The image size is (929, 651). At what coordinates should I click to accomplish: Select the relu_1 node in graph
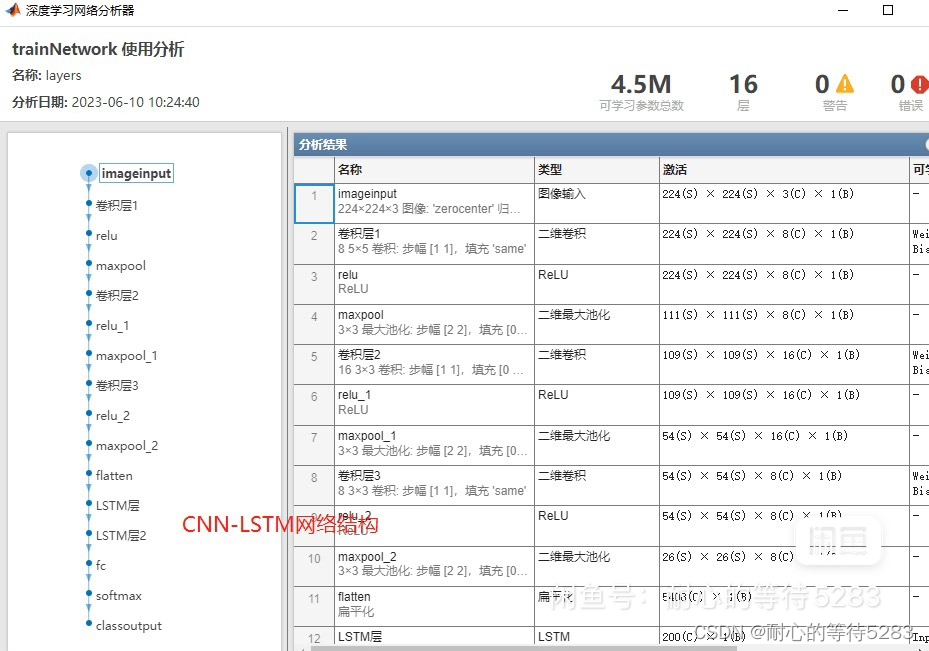coord(113,325)
